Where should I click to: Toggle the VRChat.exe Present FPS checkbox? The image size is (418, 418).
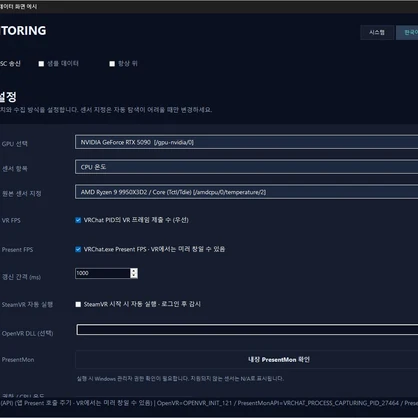[x=78, y=249]
